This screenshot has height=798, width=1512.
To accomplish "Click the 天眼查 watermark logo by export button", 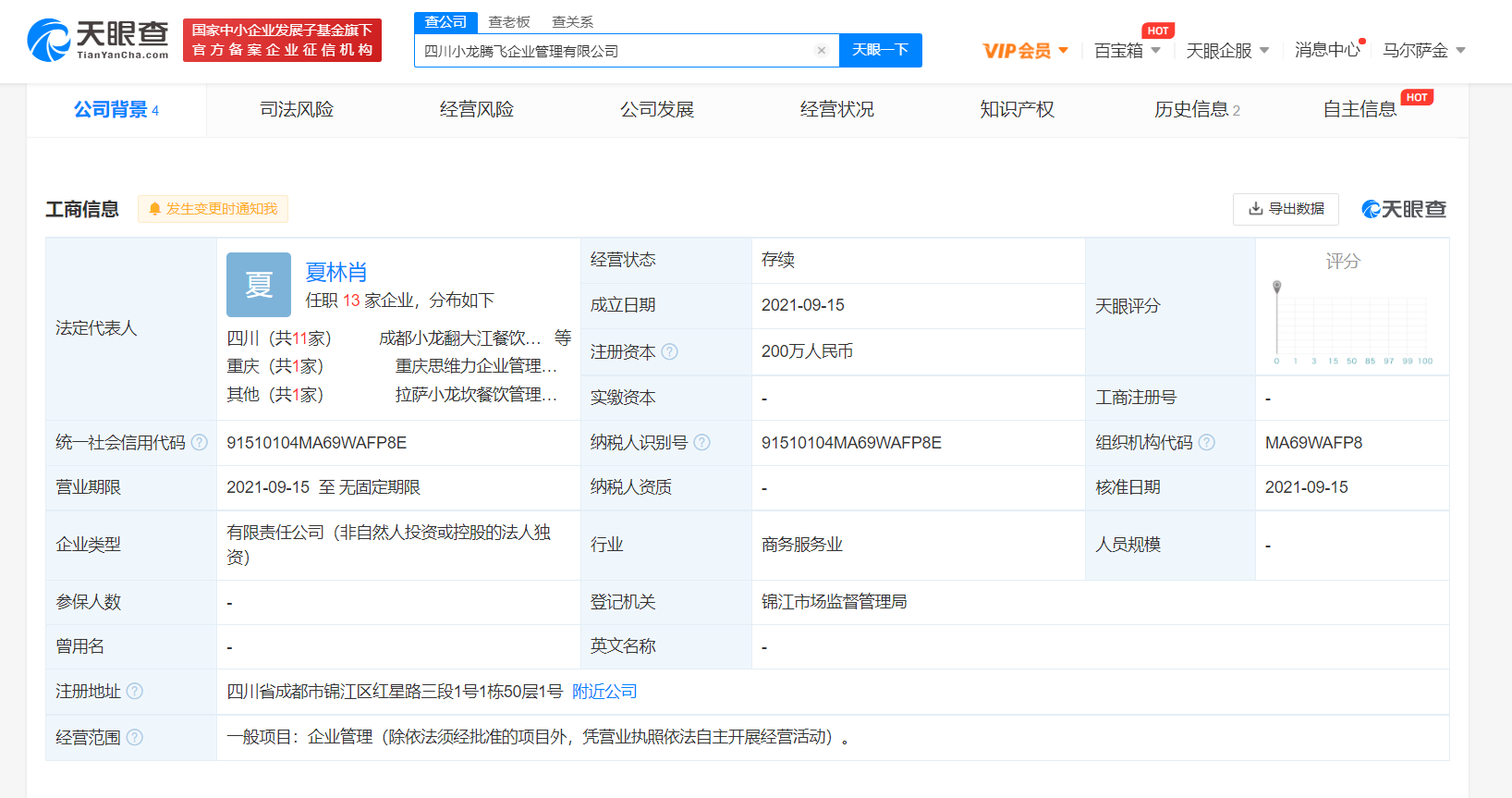I will point(1404,209).
